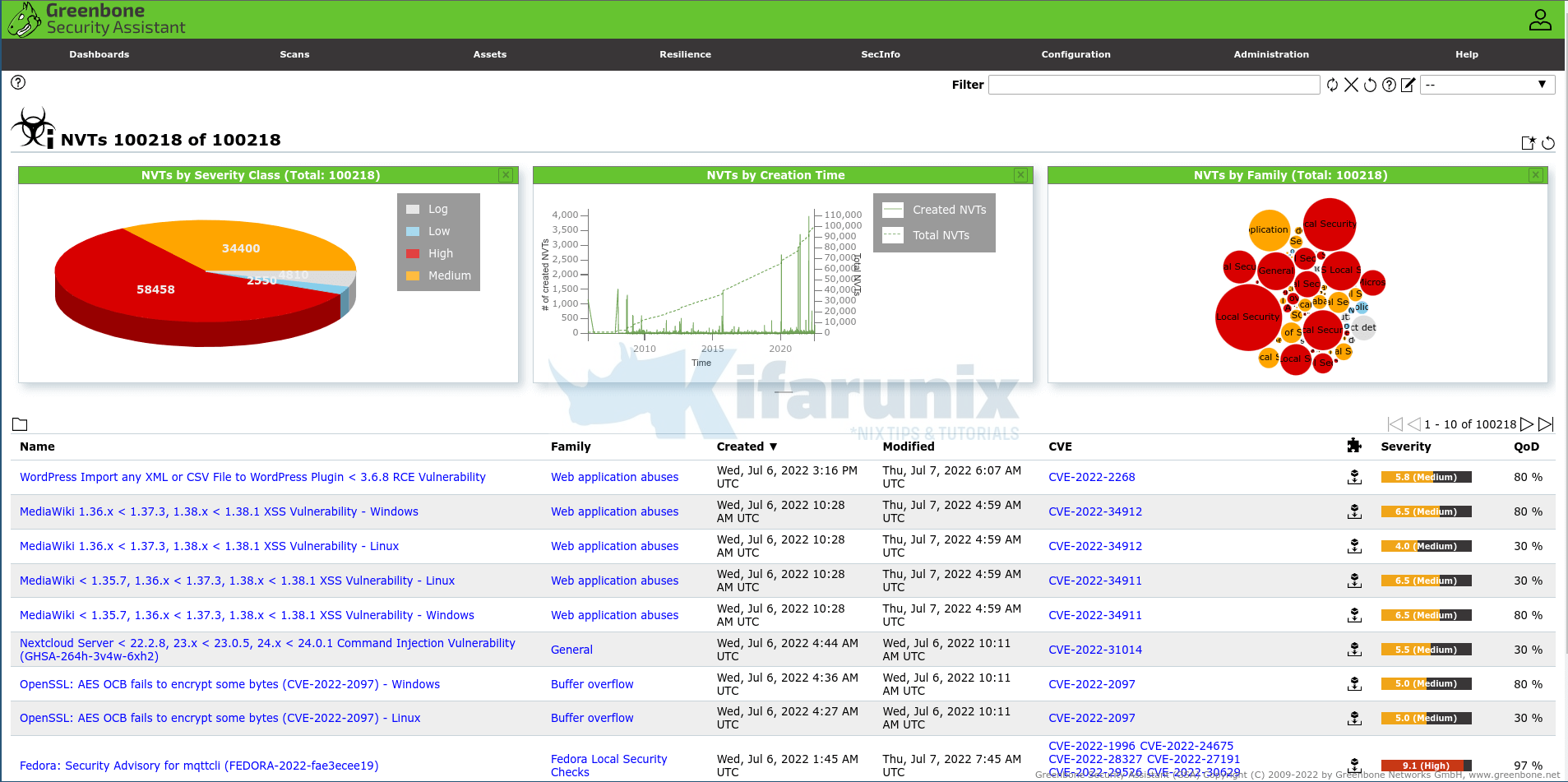This screenshot has width=1568, height=782.
Task: Remove the filter using the X icon
Action: tap(1351, 85)
